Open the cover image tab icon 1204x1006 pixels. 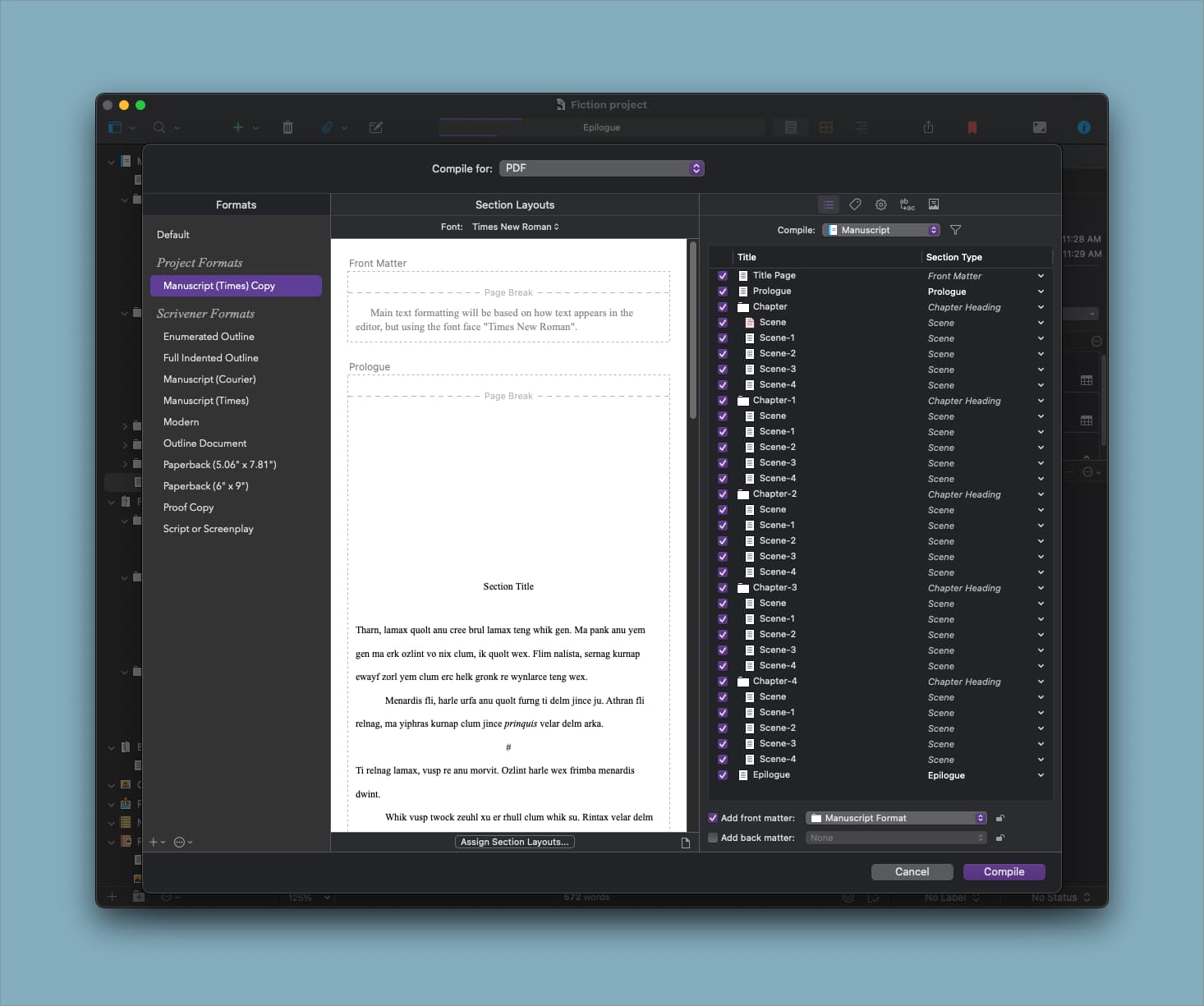click(934, 204)
